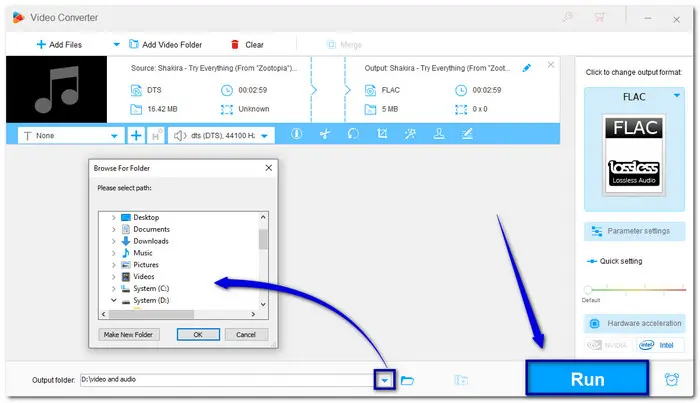
Task: Click the Quick setting label
Action: pyautogui.click(x=621, y=261)
